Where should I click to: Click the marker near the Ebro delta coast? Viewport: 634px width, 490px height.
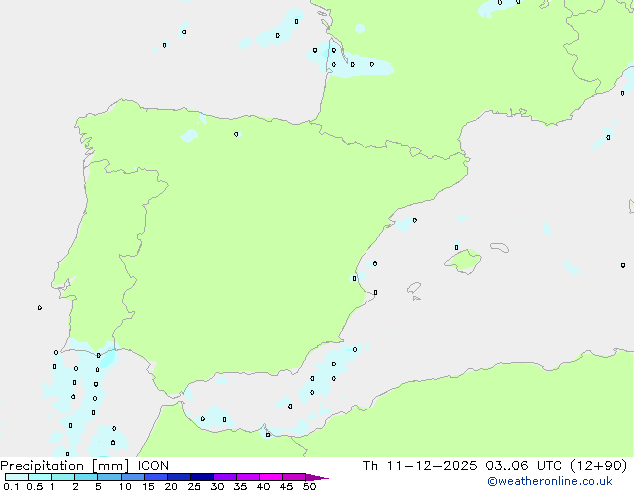point(414,220)
